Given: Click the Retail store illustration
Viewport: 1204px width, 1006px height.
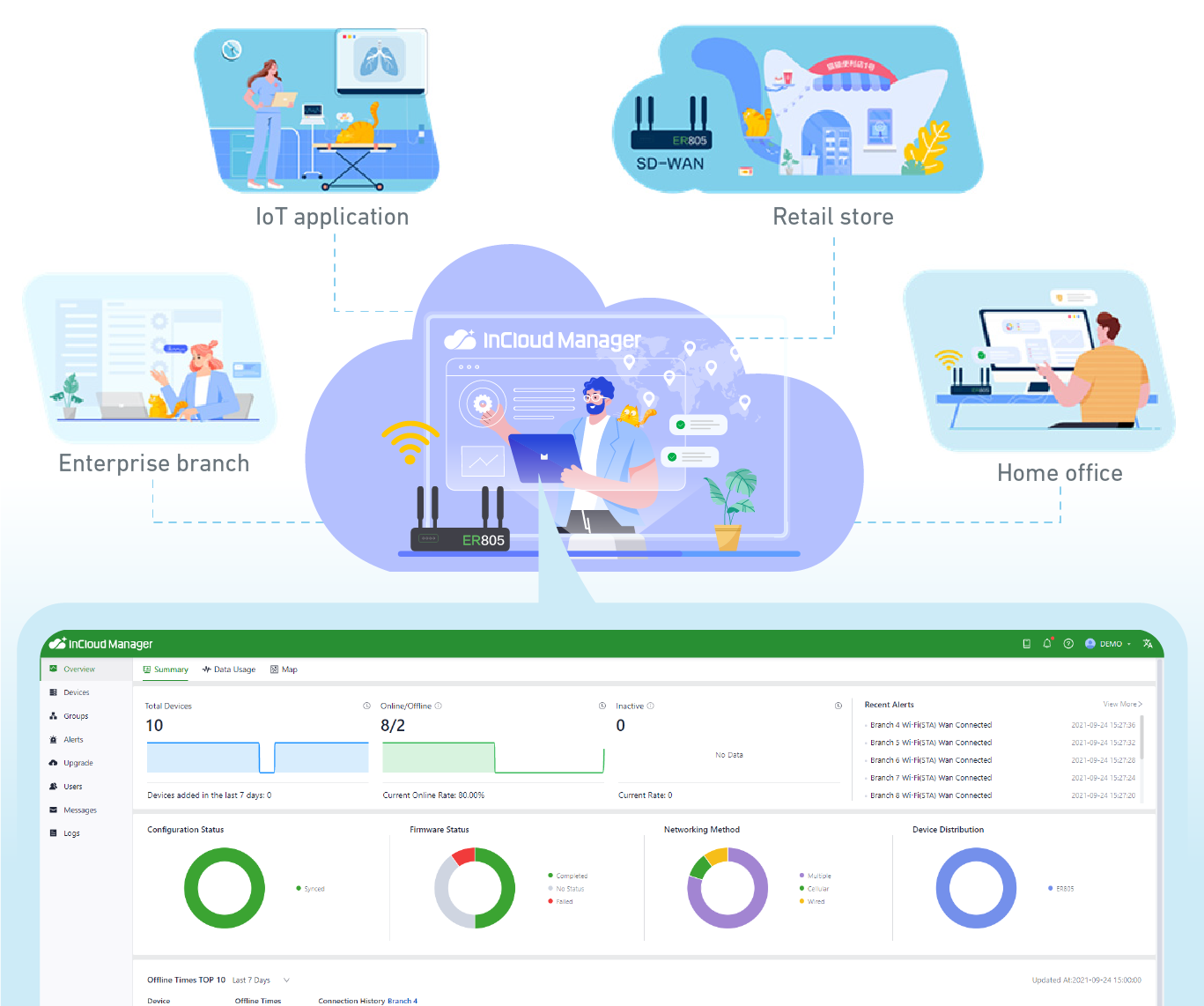Looking at the screenshot, I should pyautogui.click(x=797, y=110).
